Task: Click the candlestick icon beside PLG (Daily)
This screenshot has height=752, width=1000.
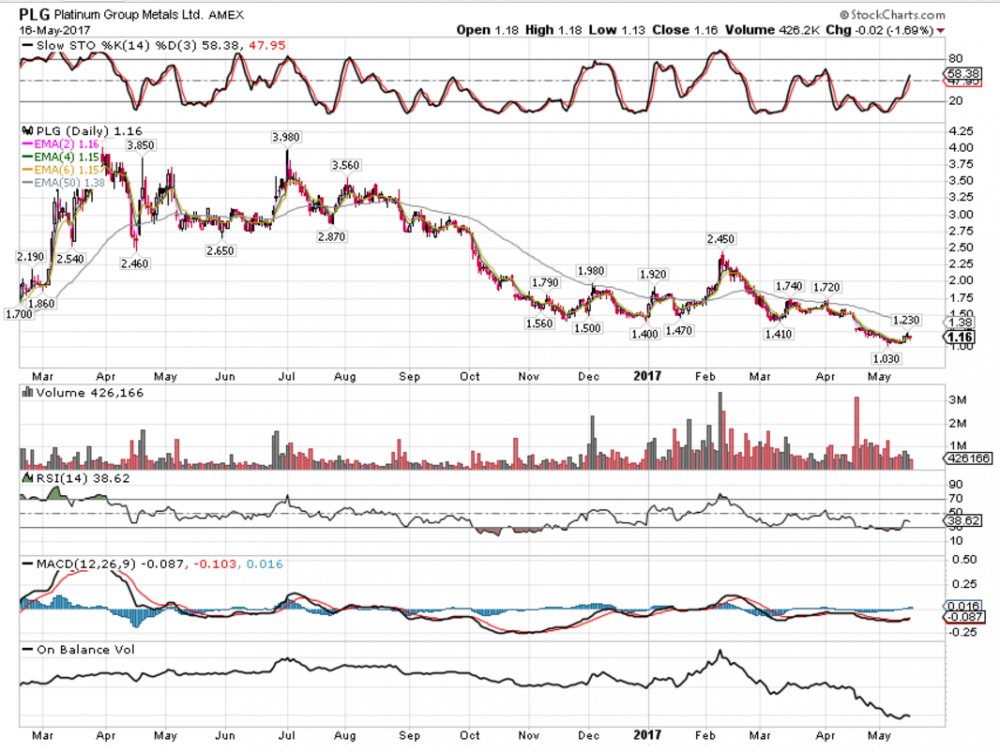Action: tap(27, 131)
